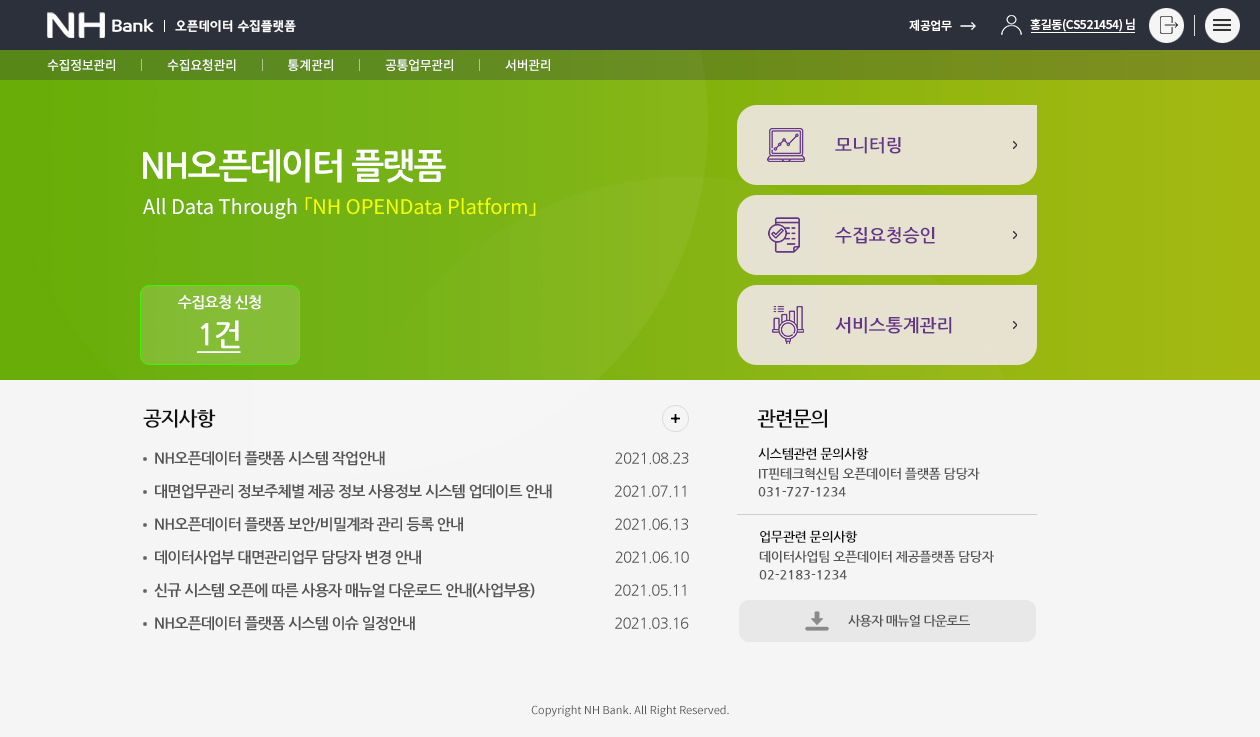Switch to 제공업무 link

coord(930,26)
